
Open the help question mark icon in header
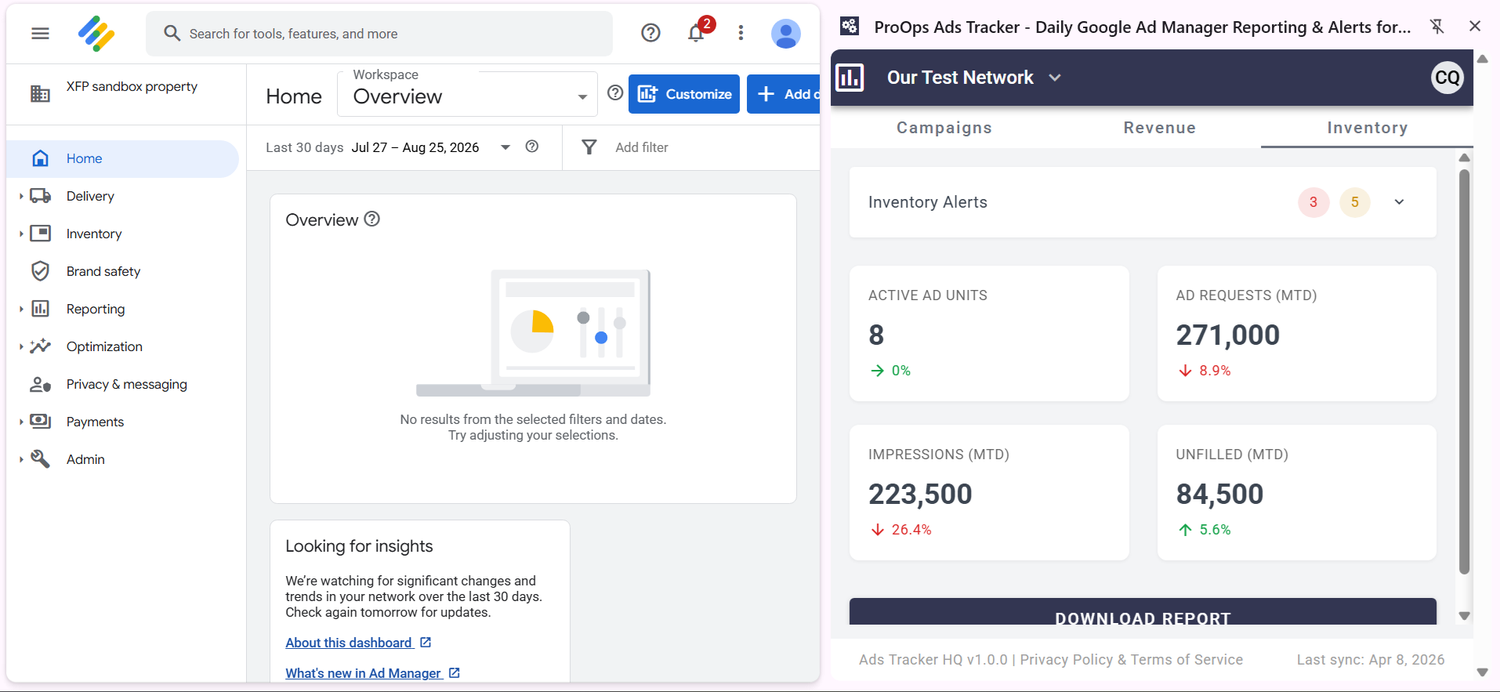pos(651,33)
